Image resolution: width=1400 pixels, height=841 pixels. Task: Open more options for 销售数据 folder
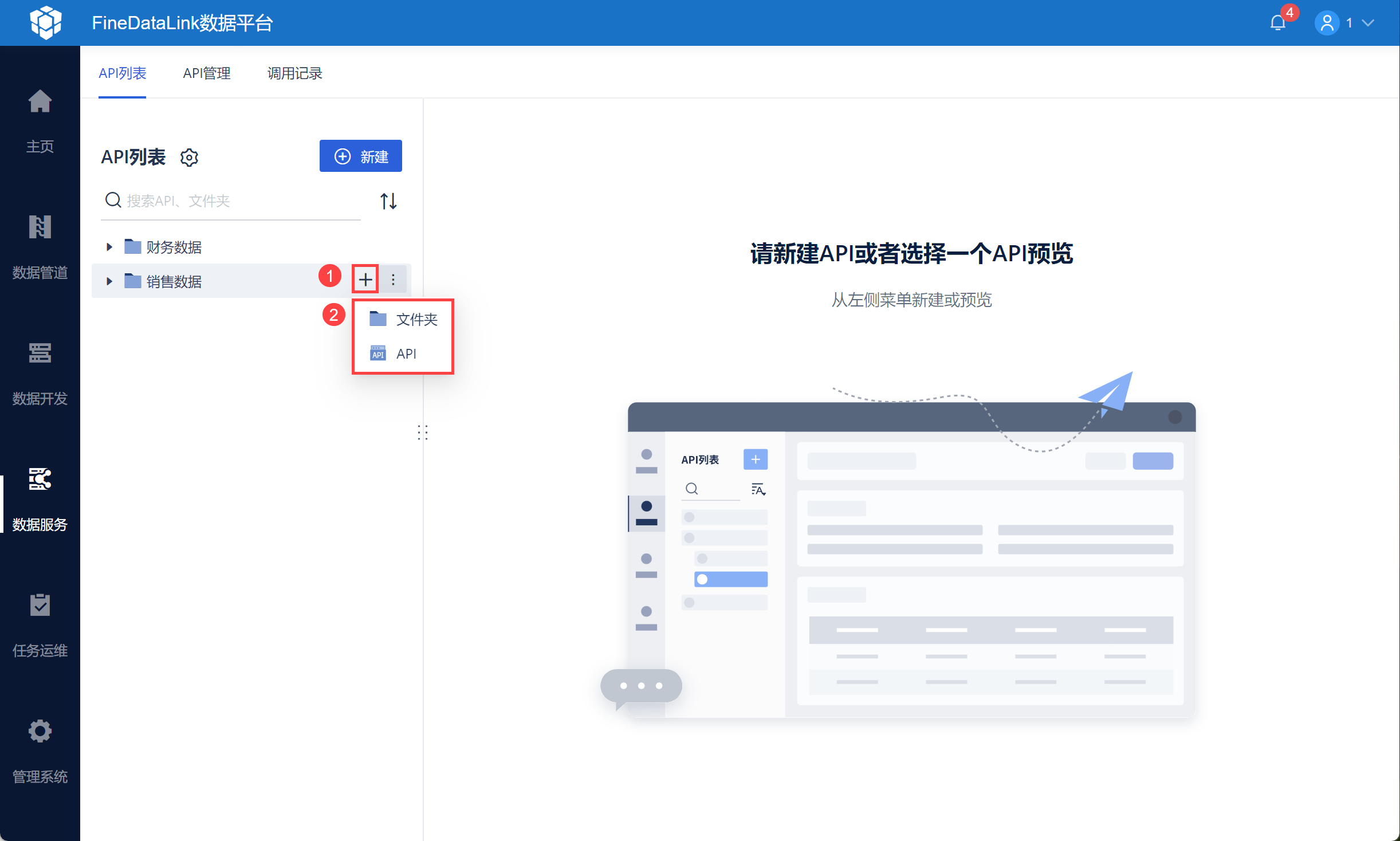[393, 280]
